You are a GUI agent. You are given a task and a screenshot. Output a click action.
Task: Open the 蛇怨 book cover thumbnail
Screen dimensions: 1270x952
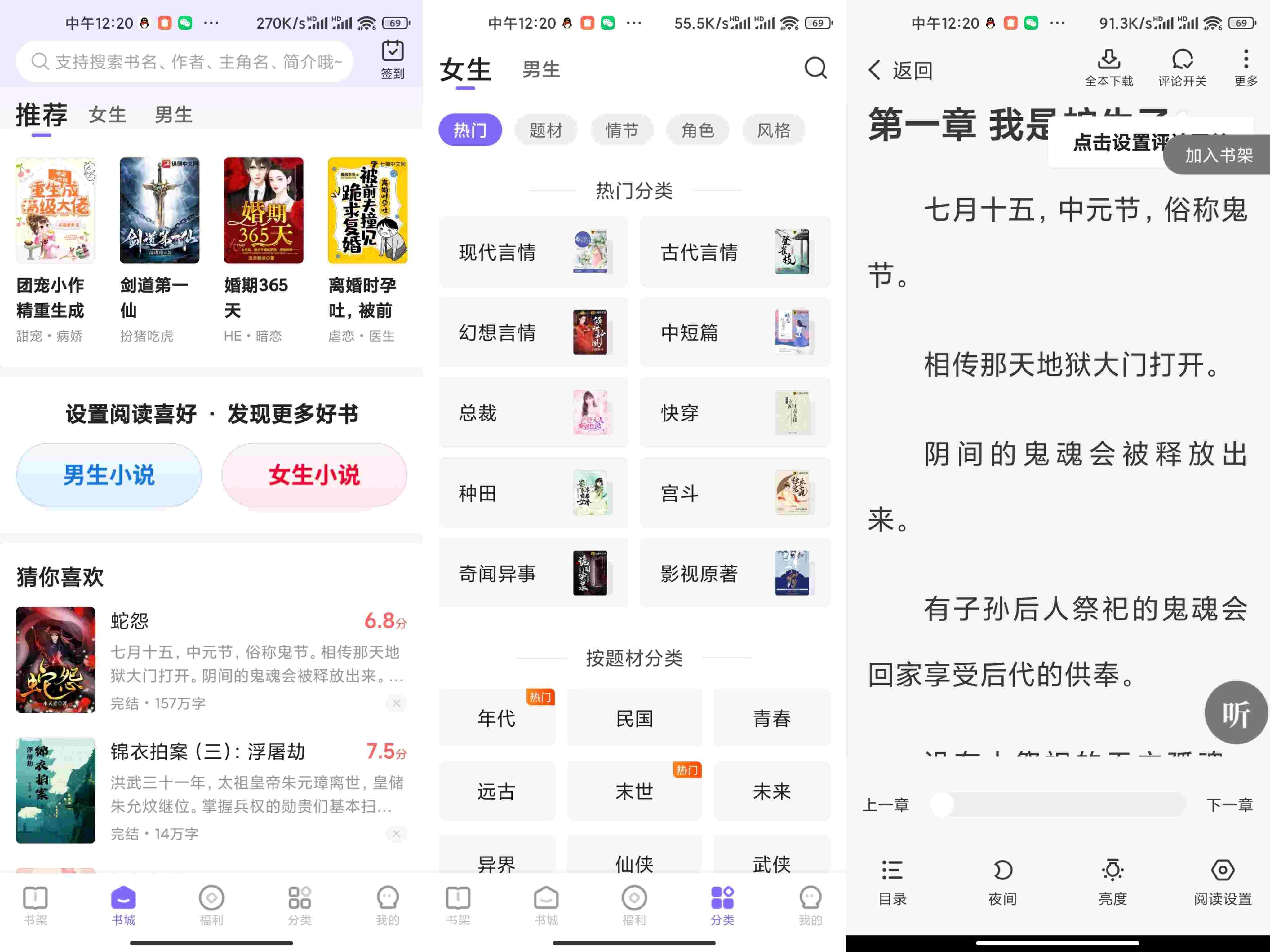pos(55,660)
